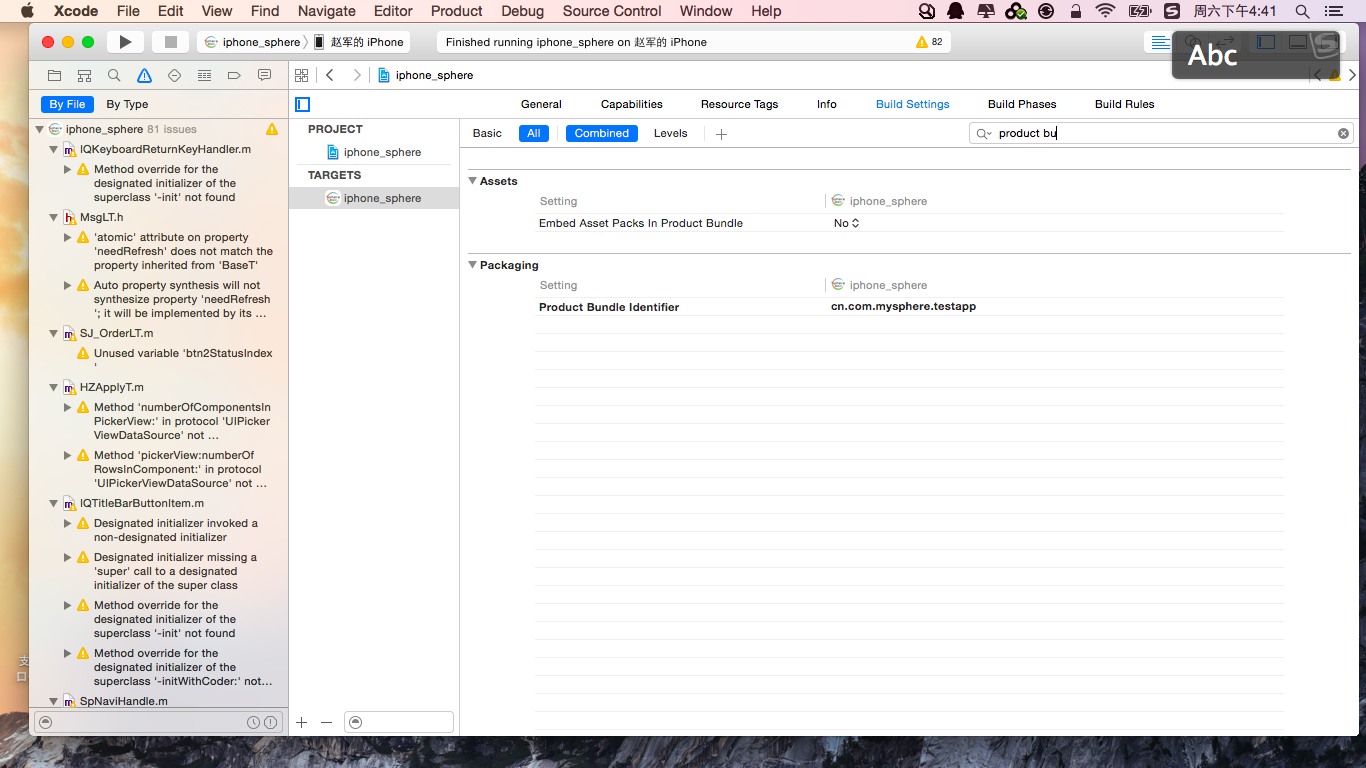Viewport: 1366px width, 768px height.
Task: Open the Navigate menu
Action: click(327, 11)
